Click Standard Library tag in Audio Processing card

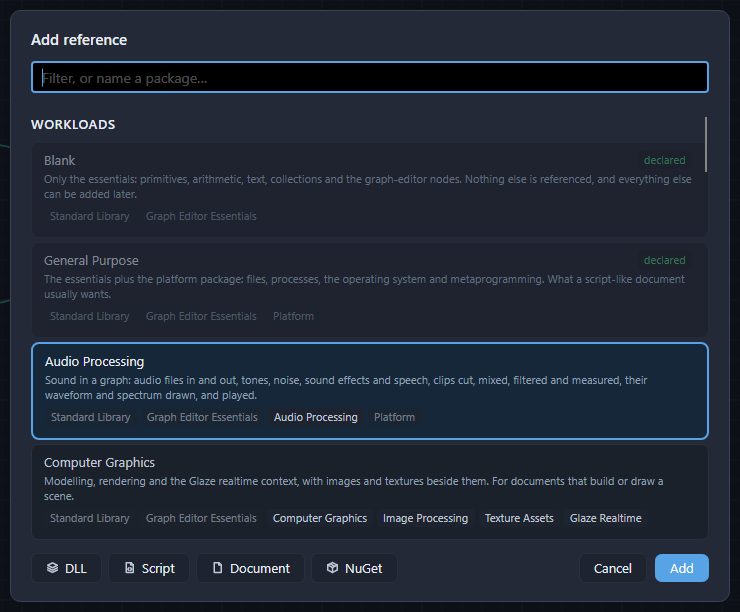pyautogui.click(x=91, y=417)
